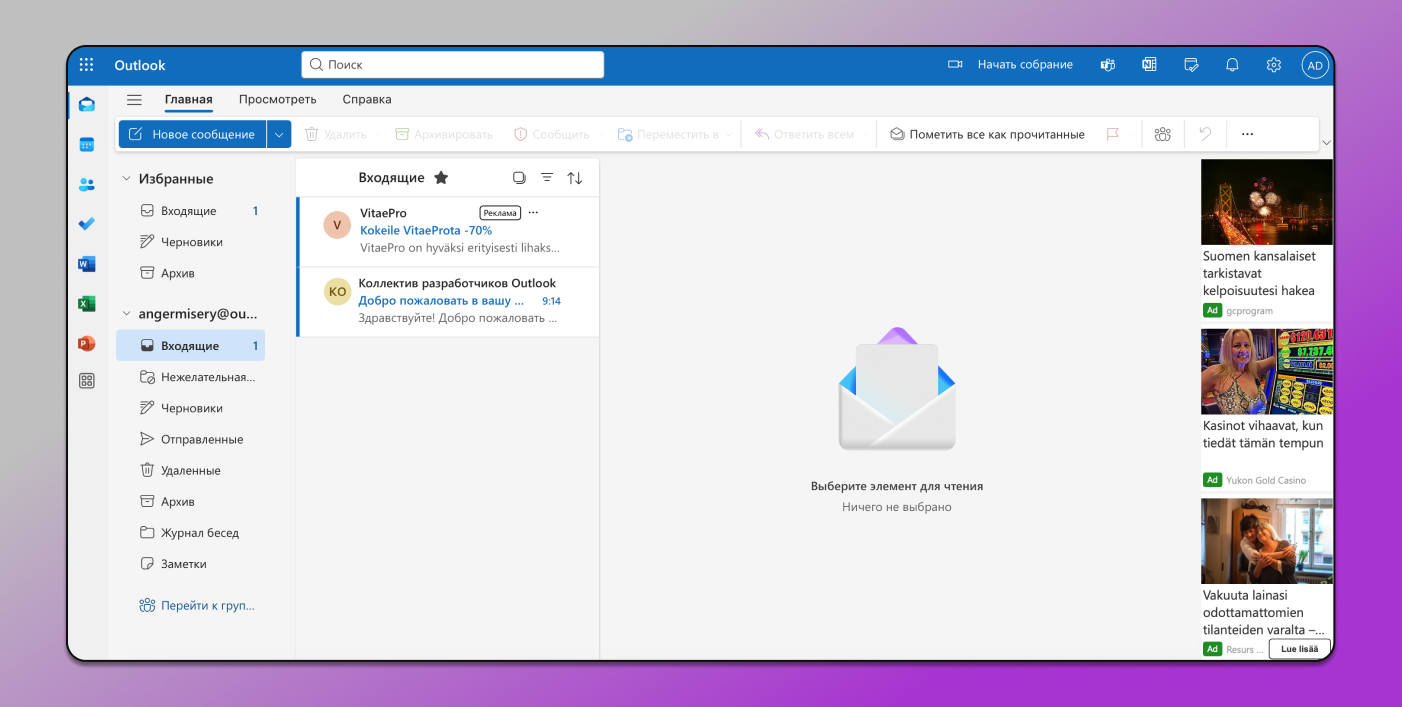This screenshot has width=1402, height=707.
Task: Collapse the angermisery@ou... account folders
Action: (x=126, y=313)
